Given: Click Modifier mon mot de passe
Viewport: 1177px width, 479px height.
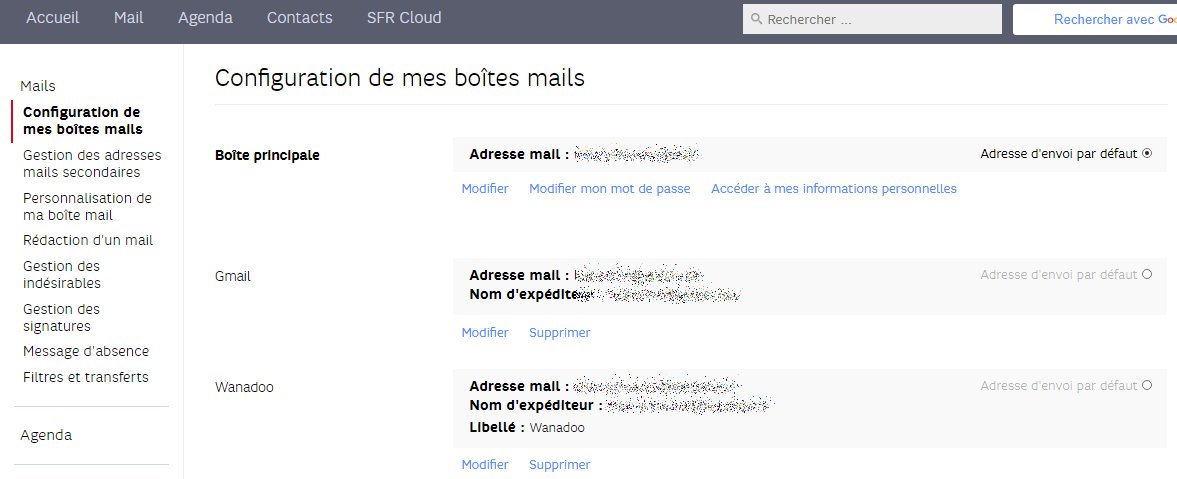Looking at the screenshot, I should coord(609,189).
